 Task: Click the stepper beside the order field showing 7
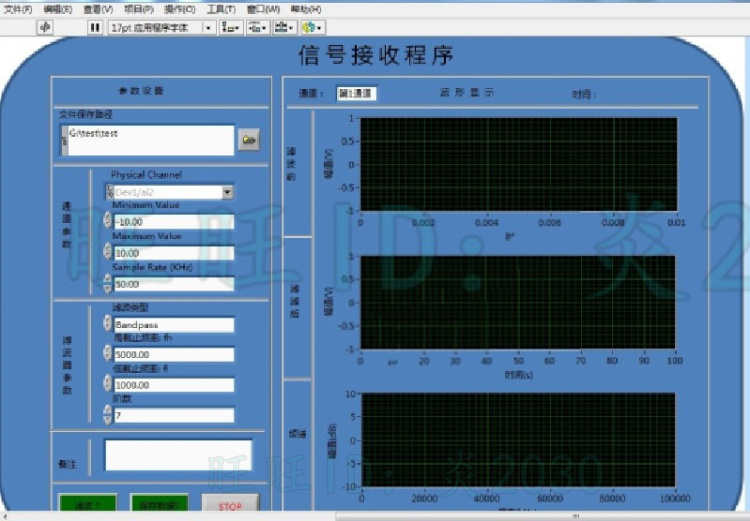pos(108,414)
